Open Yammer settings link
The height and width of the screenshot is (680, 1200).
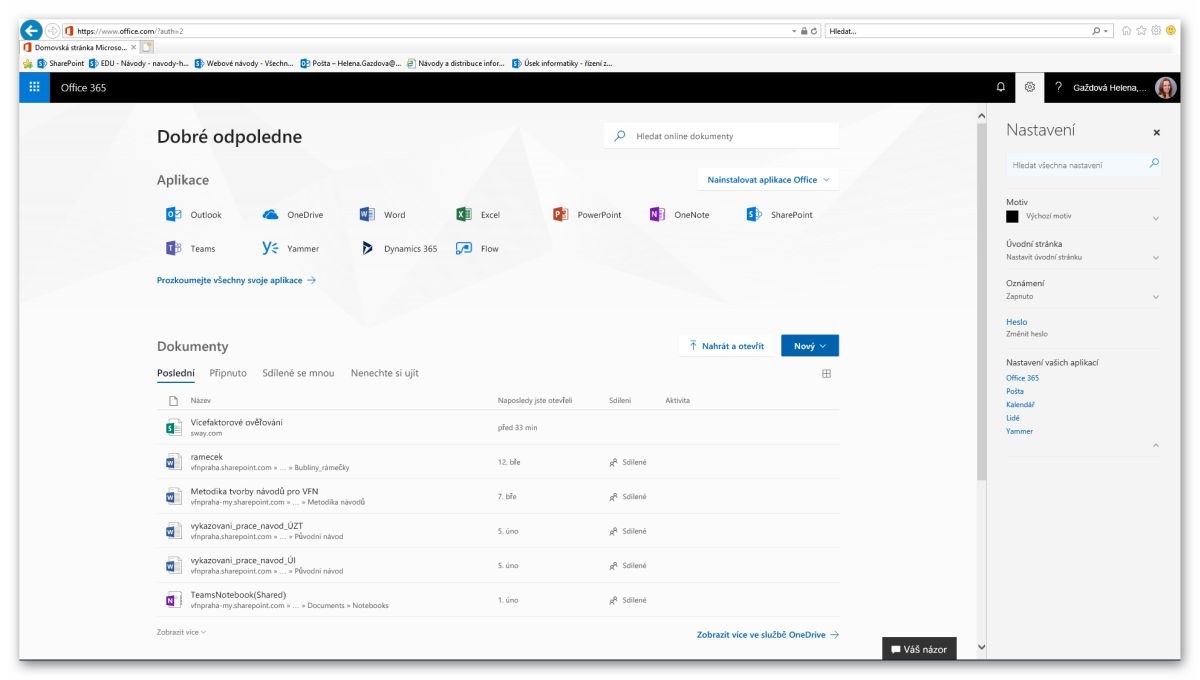coord(1020,431)
